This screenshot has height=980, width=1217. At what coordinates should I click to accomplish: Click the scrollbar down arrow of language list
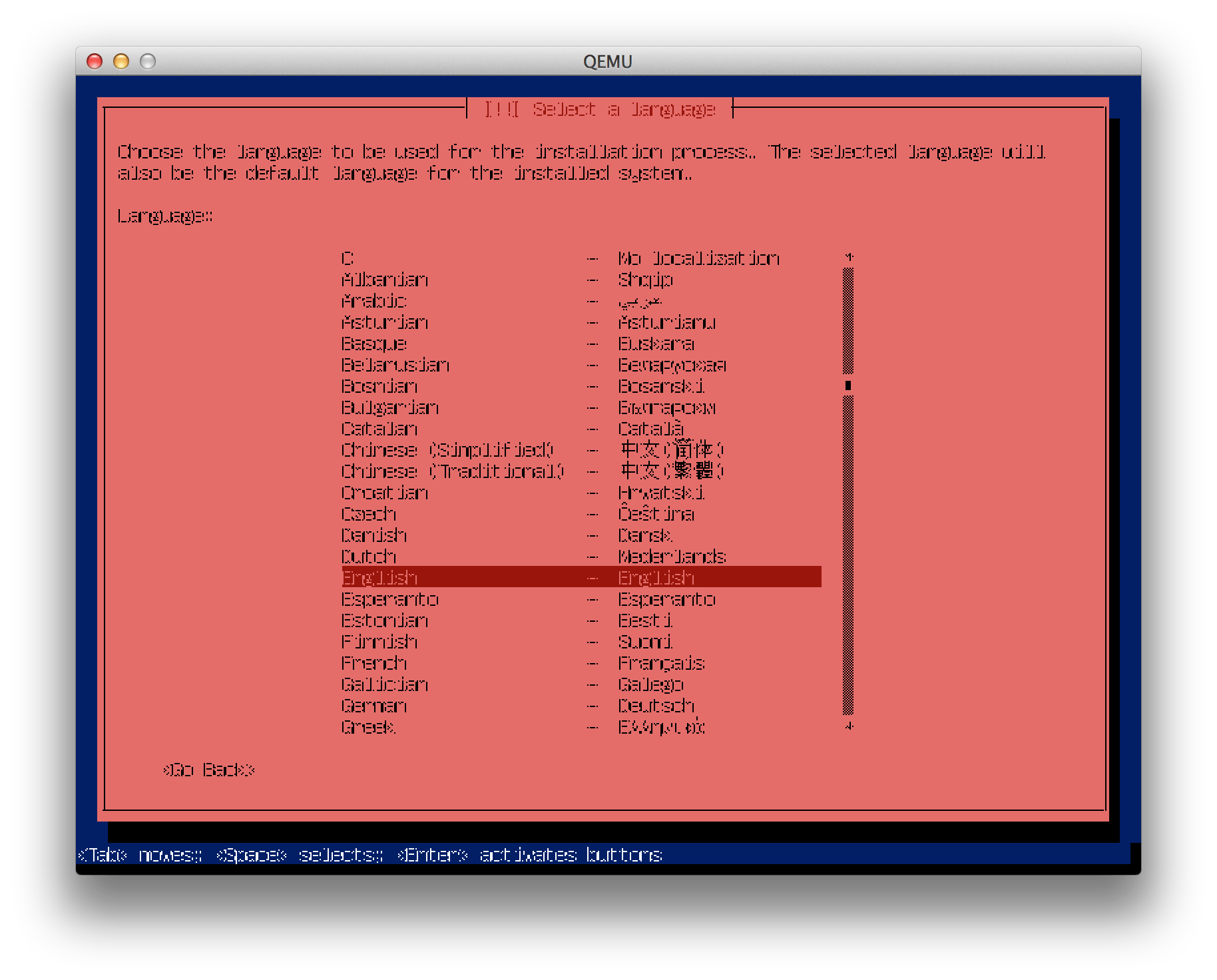pos(848,726)
